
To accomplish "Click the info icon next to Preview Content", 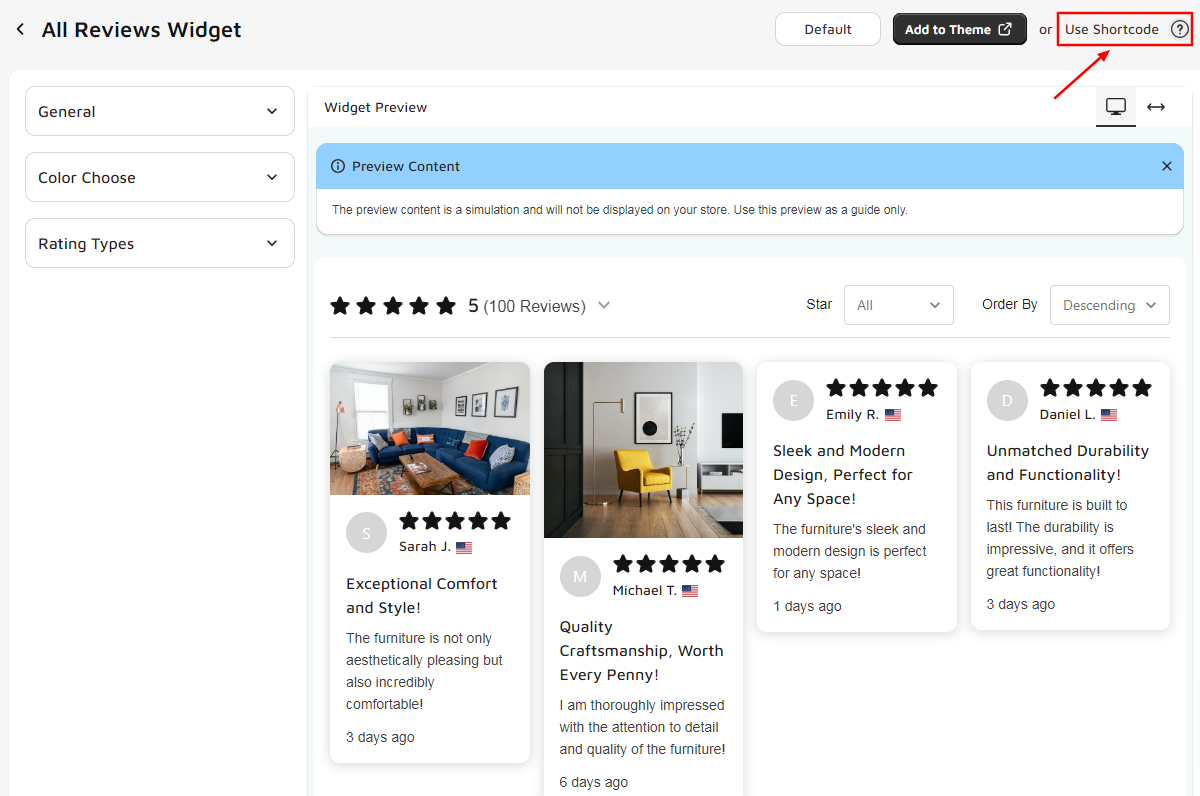I will point(338,166).
